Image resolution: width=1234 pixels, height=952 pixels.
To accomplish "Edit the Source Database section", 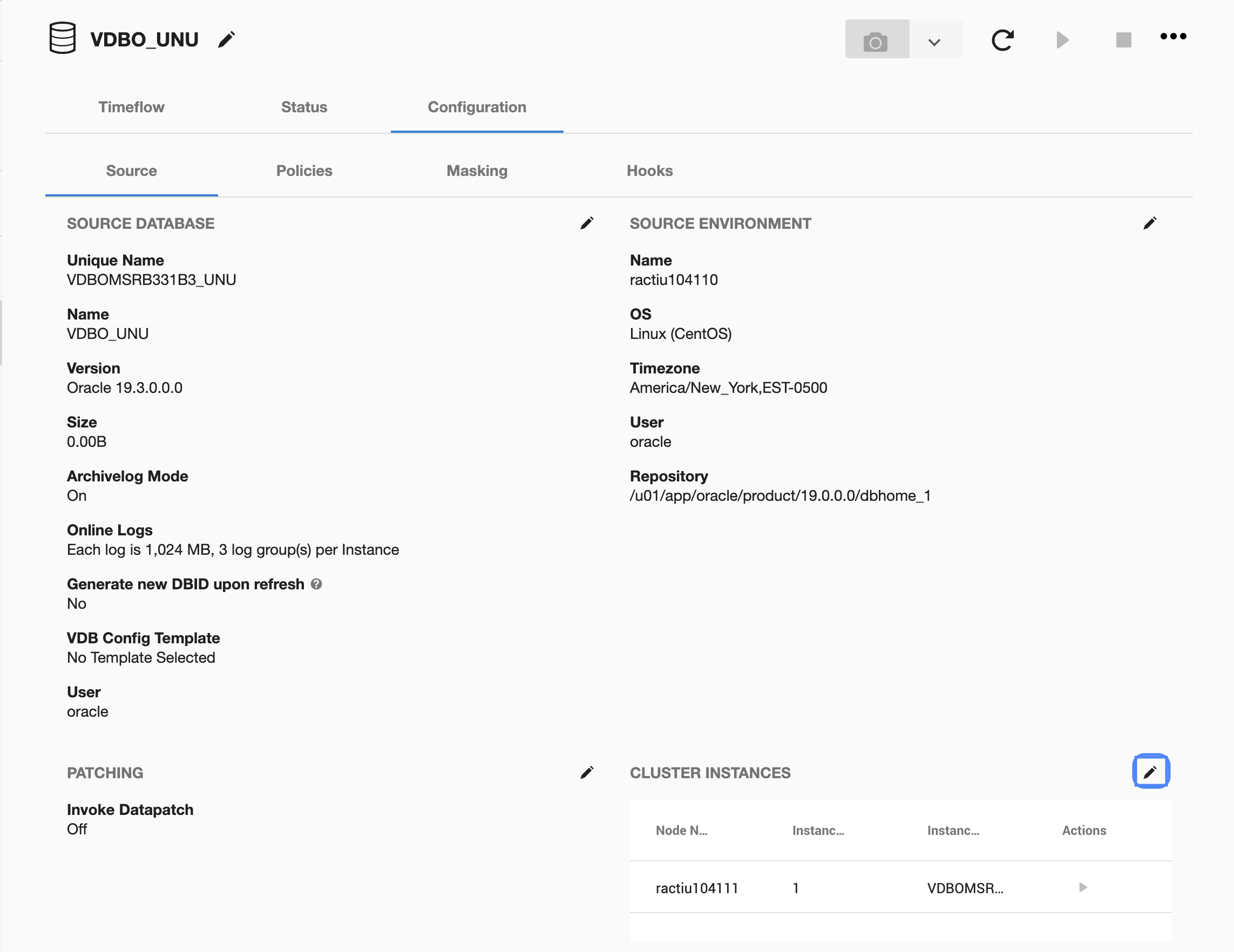I will coord(586,224).
